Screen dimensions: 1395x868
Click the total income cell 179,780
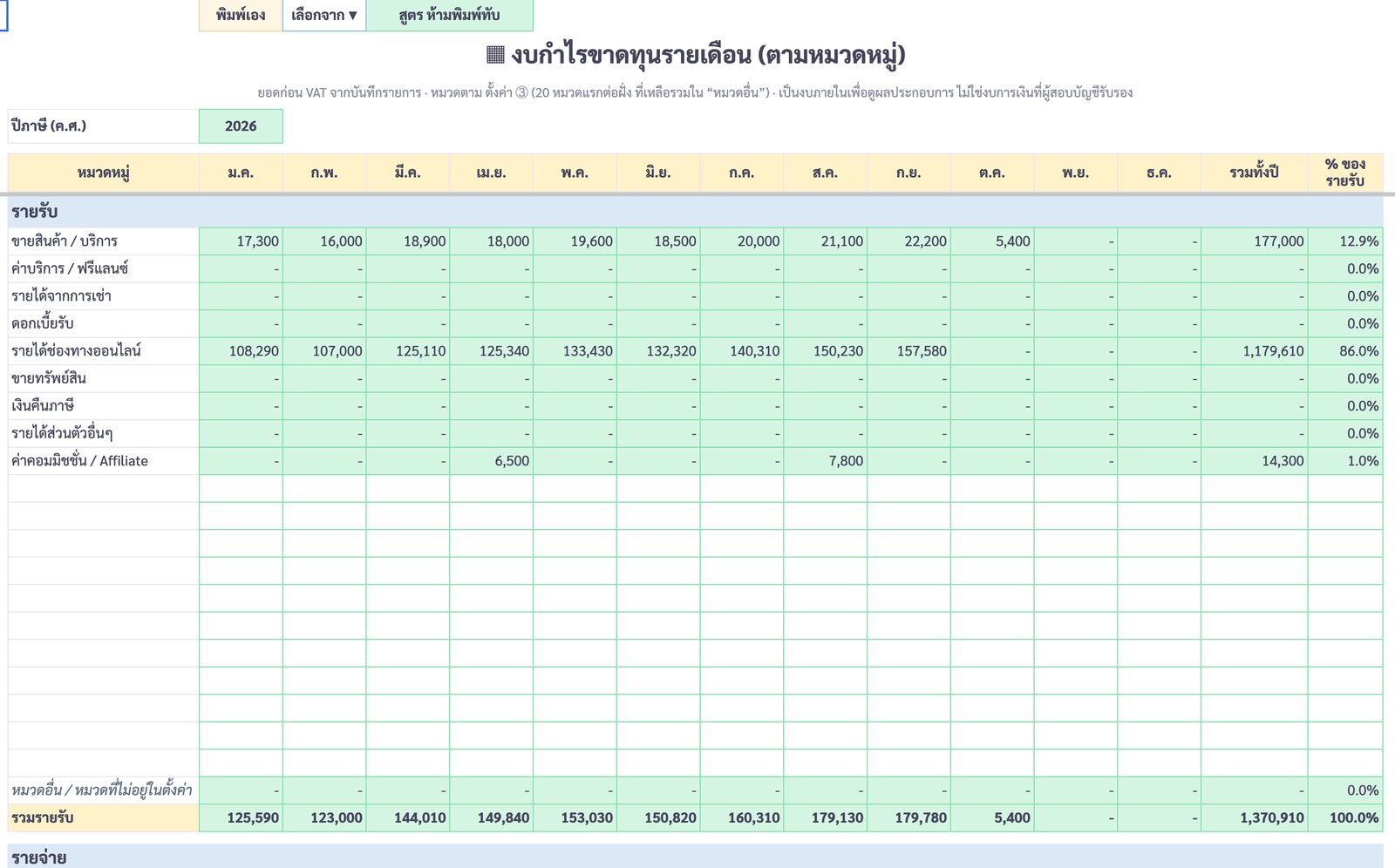click(908, 818)
